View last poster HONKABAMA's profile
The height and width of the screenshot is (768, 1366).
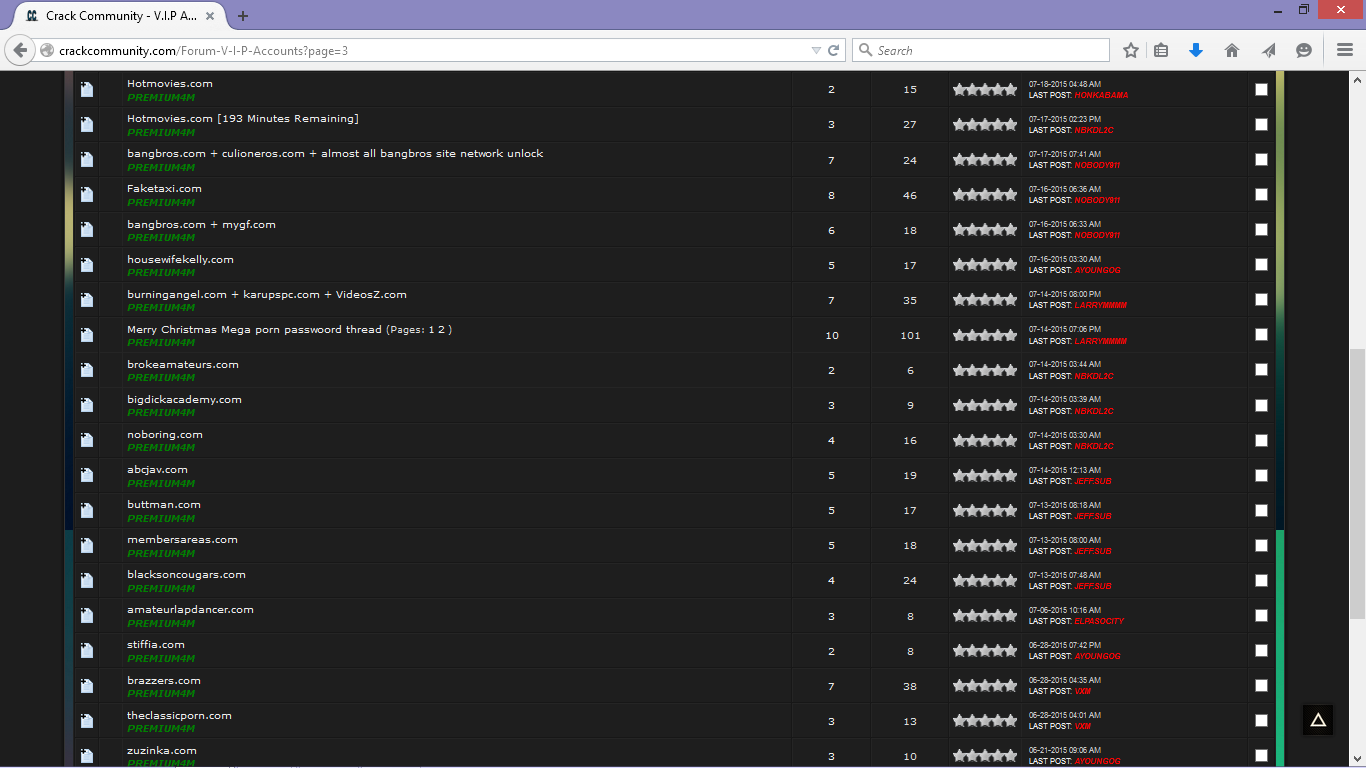[1101, 95]
